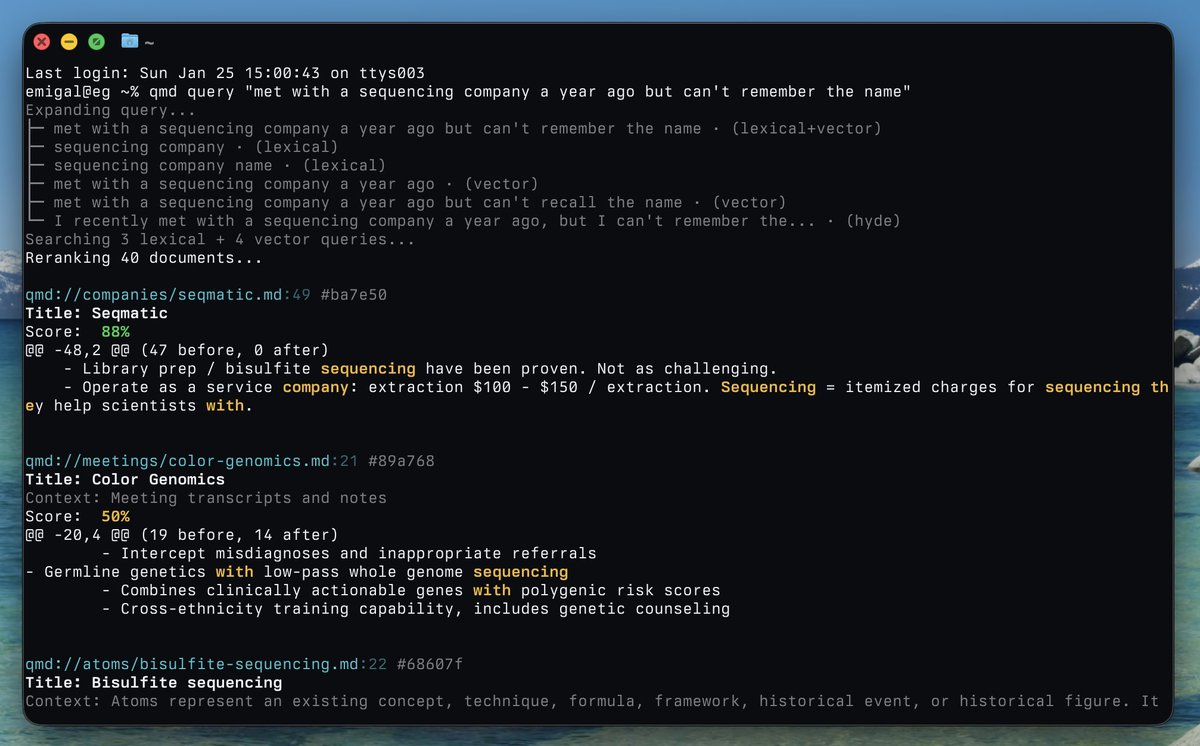Click the "Operate as a service company" line

click(x=616, y=387)
